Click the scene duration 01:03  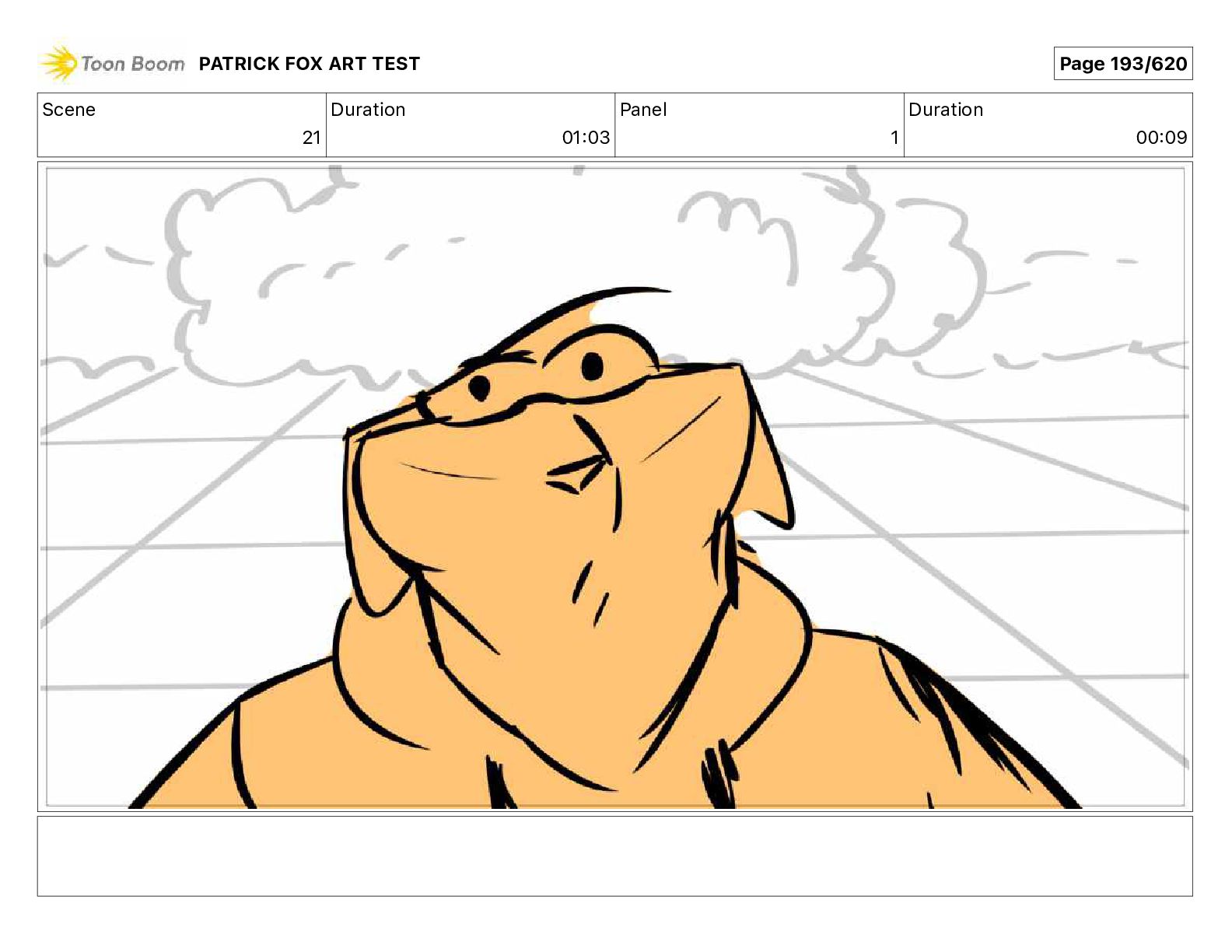pyautogui.click(x=586, y=138)
